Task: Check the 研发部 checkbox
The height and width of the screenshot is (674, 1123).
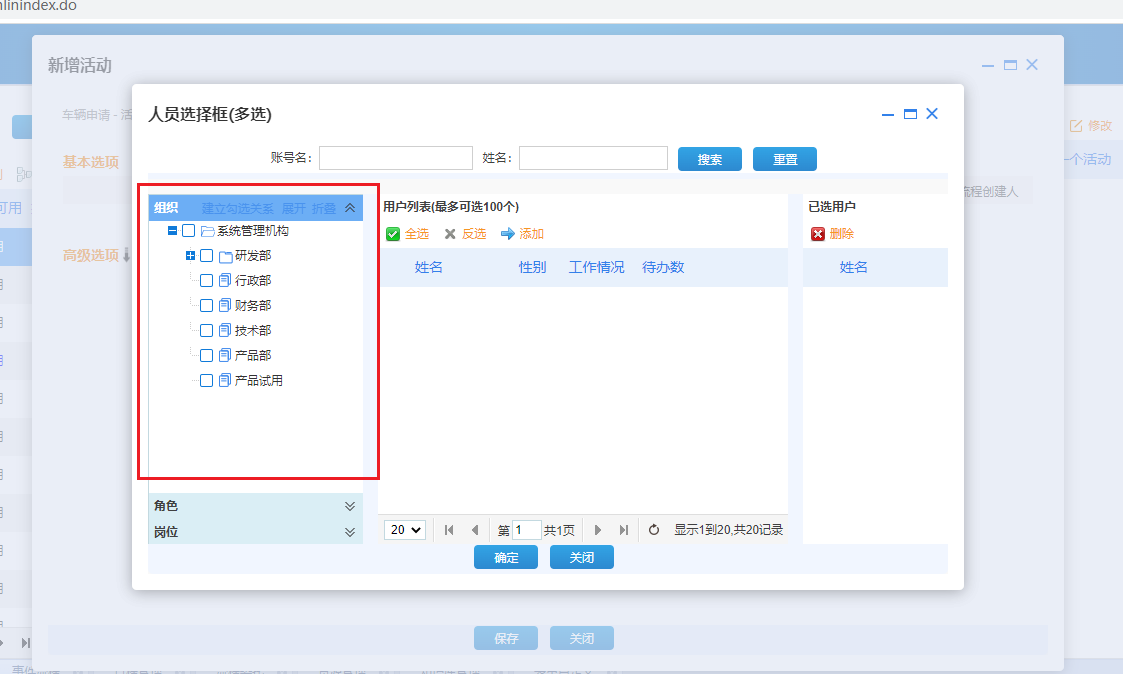Action: [206, 256]
